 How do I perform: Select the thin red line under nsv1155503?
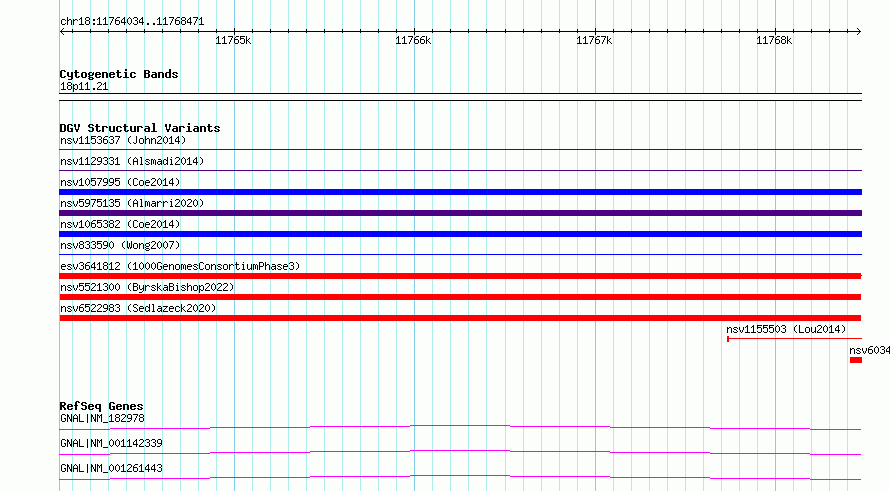tap(794, 339)
